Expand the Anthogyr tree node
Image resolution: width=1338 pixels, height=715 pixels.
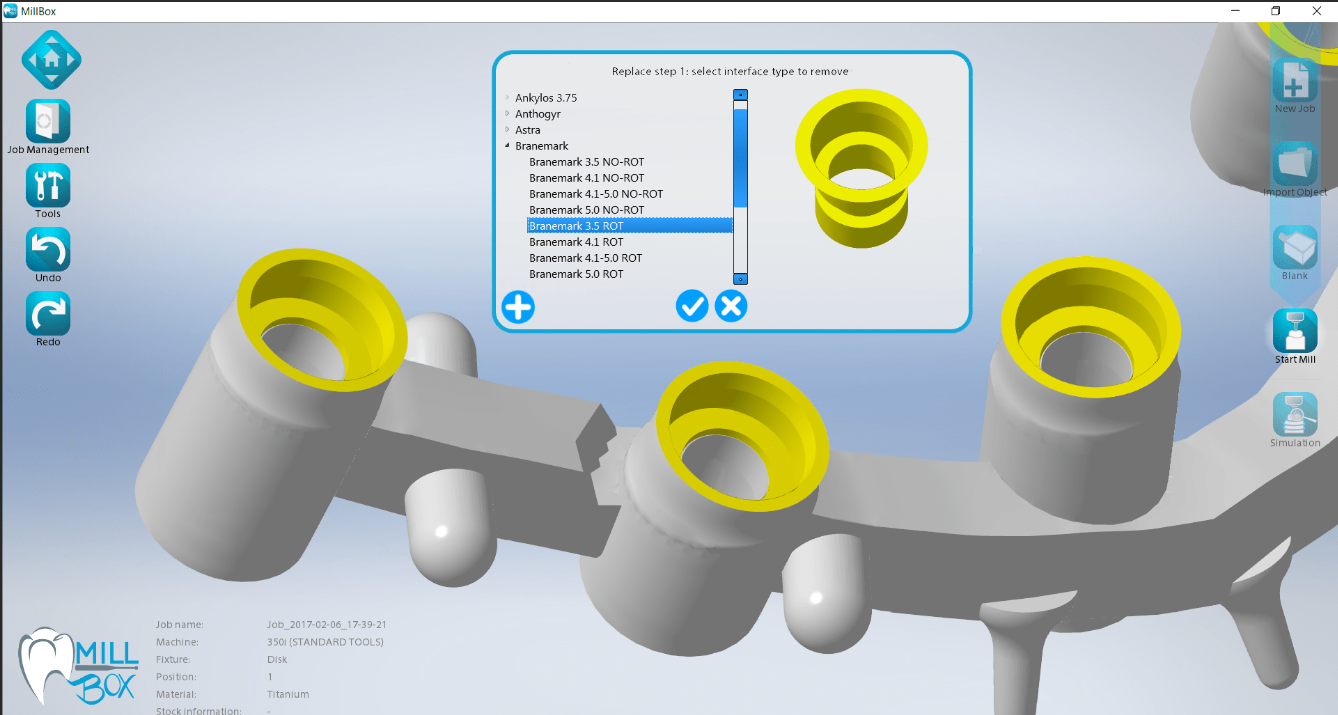(x=508, y=114)
